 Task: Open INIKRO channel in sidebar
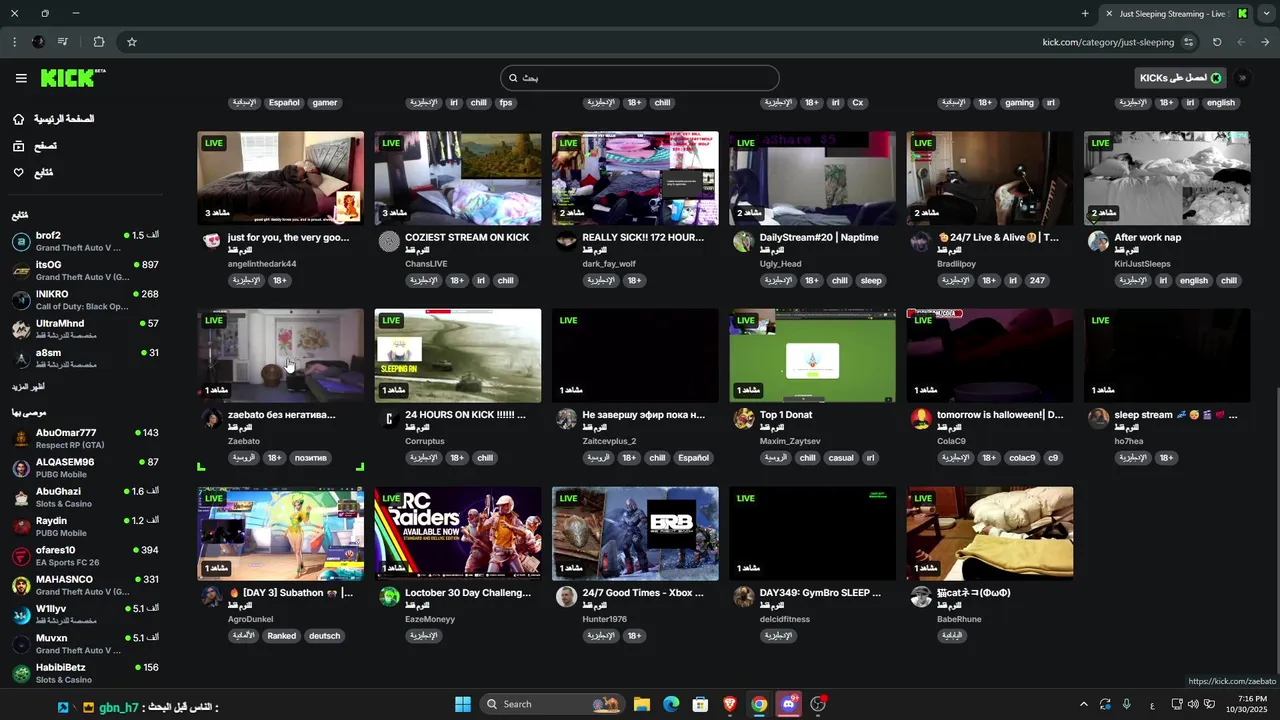(x=85, y=300)
